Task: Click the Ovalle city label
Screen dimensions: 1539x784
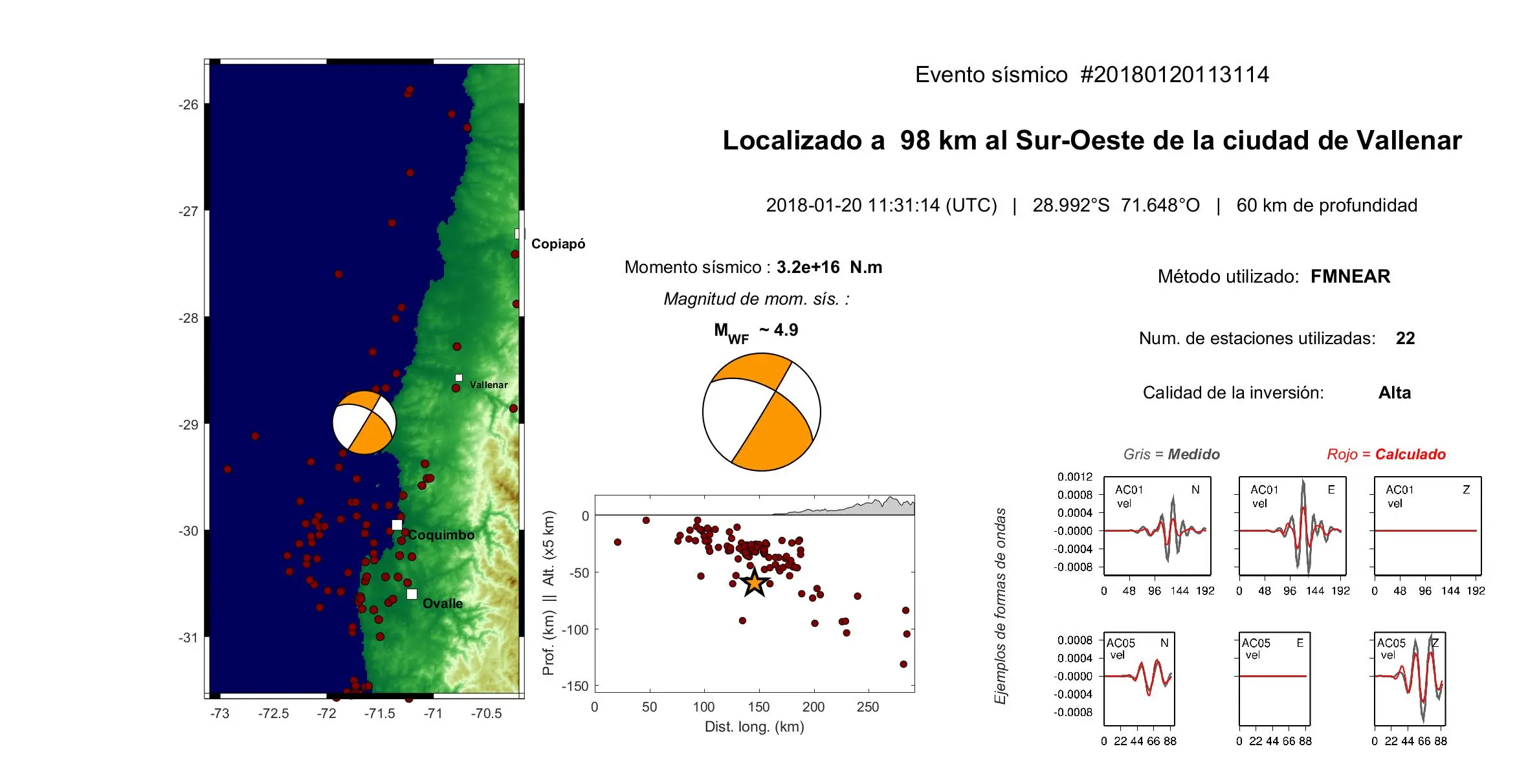Action: (x=443, y=604)
